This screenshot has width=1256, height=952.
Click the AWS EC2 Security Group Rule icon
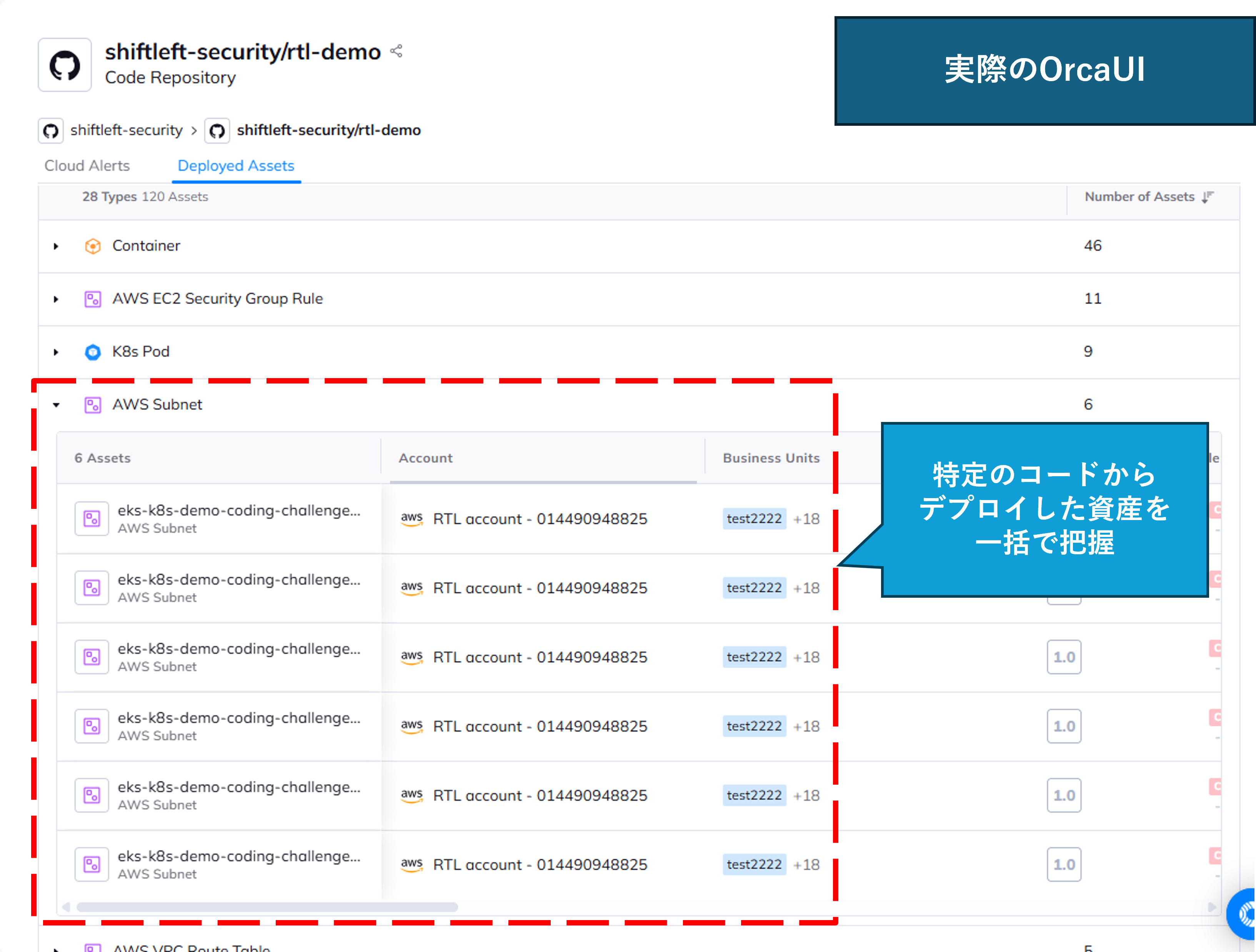[x=93, y=299]
